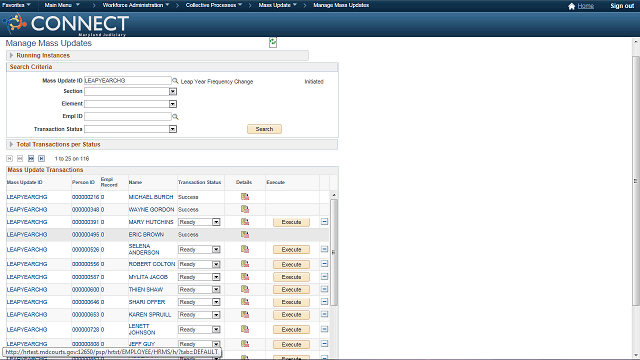Viewport: 640px width, 360px height.
Task: Click the name KAREN SPRUILL
Action: [x=150, y=315]
